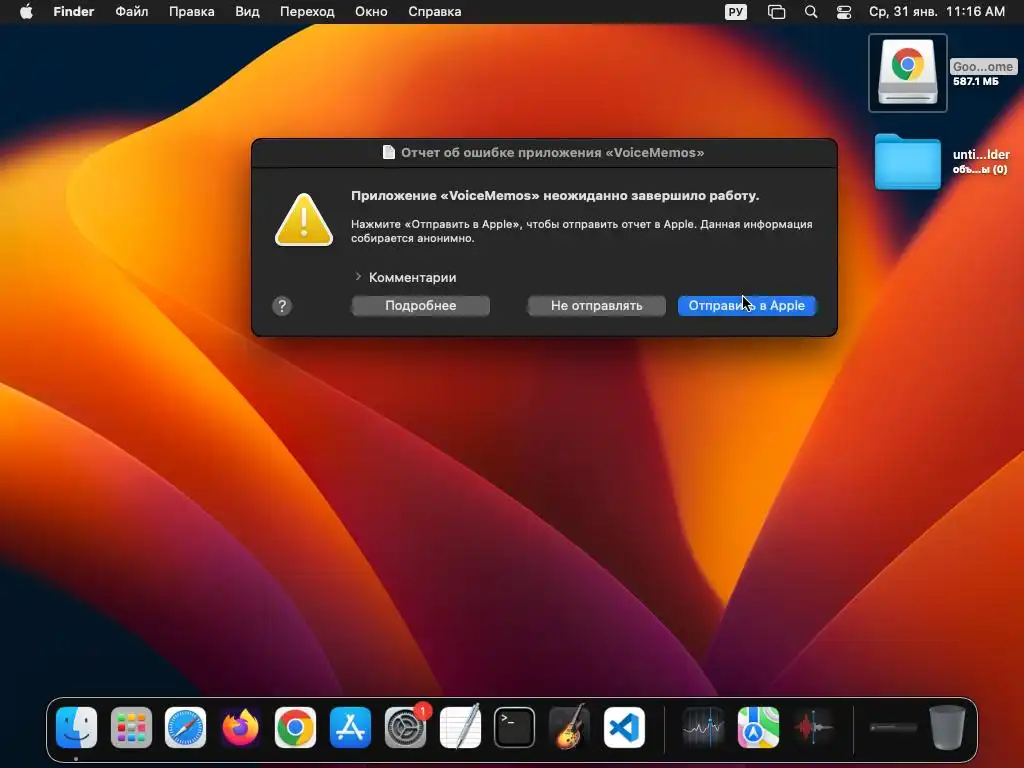Open the "Переход" menu
Screen dimensions: 1024x768
tap(307, 12)
